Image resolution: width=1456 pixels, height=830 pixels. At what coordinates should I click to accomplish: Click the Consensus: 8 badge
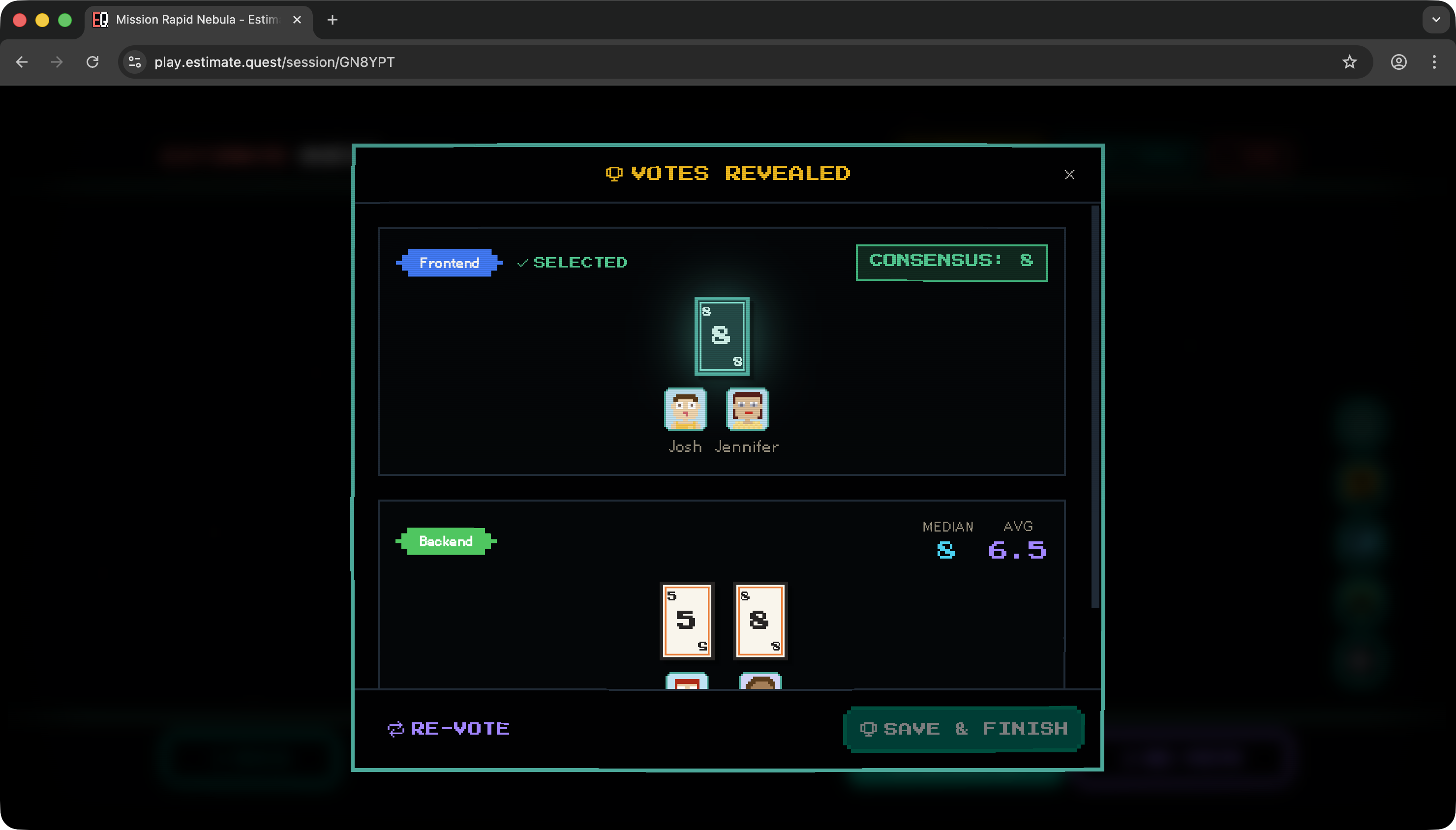(x=951, y=262)
